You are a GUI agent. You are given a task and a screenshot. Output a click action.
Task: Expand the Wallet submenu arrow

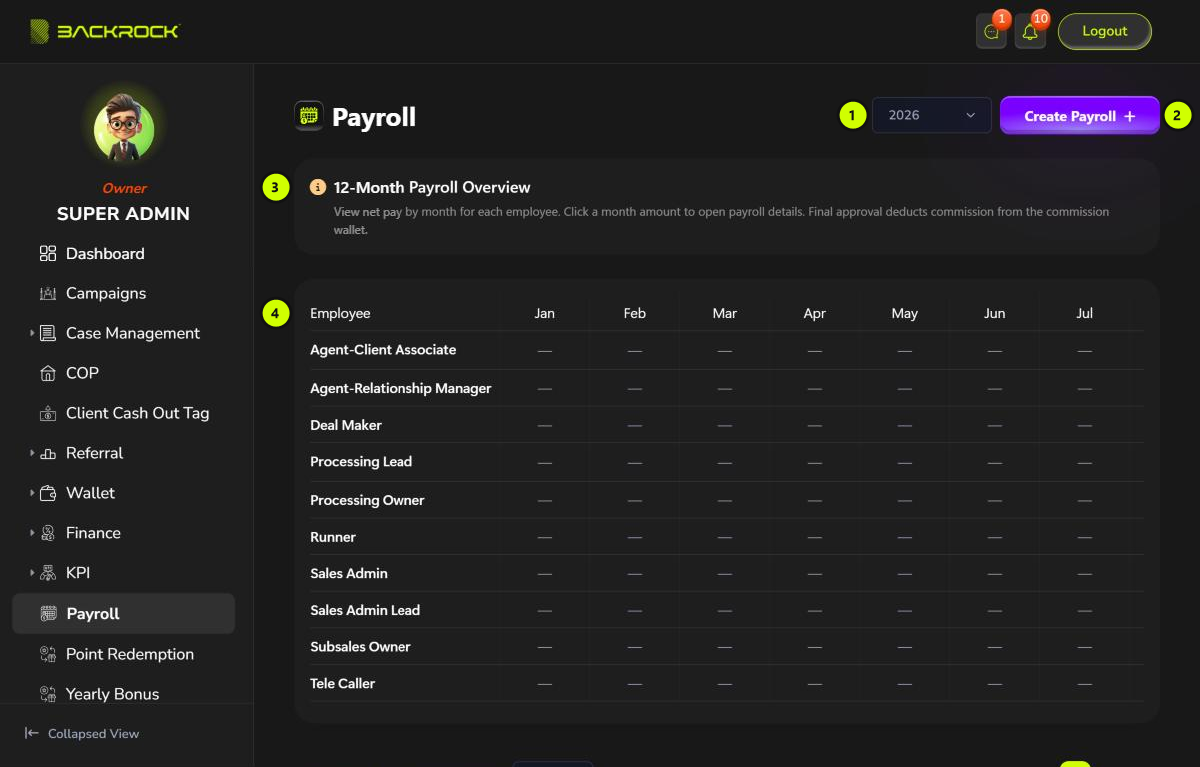point(32,493)
